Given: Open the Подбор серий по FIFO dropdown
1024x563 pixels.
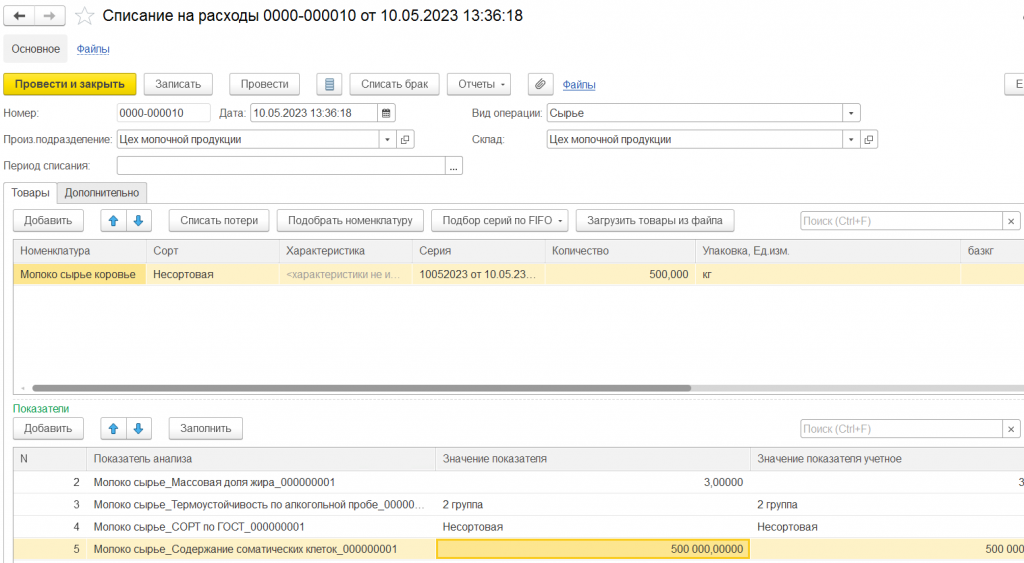Looking at the screenshot, I should coord(500,221).
